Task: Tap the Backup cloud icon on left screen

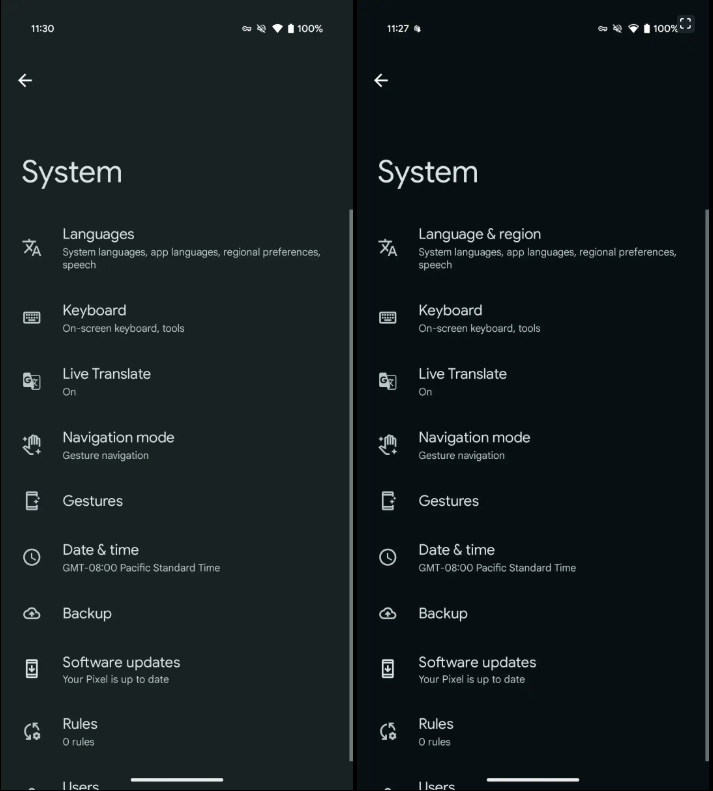Action: (x=32, y=613)
